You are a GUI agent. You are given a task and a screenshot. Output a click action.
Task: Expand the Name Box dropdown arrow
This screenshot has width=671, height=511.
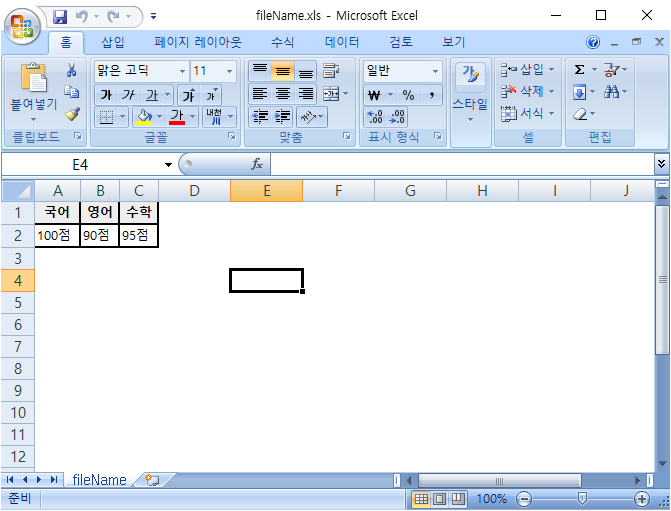click(168, 164)
